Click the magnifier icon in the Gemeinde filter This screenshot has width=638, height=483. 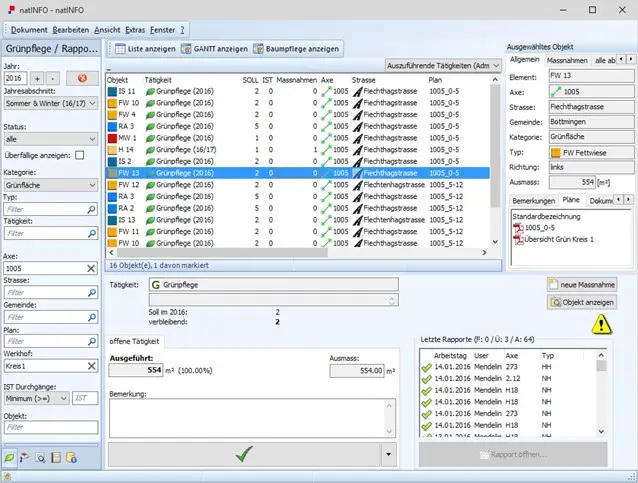[x=92, y=317]
